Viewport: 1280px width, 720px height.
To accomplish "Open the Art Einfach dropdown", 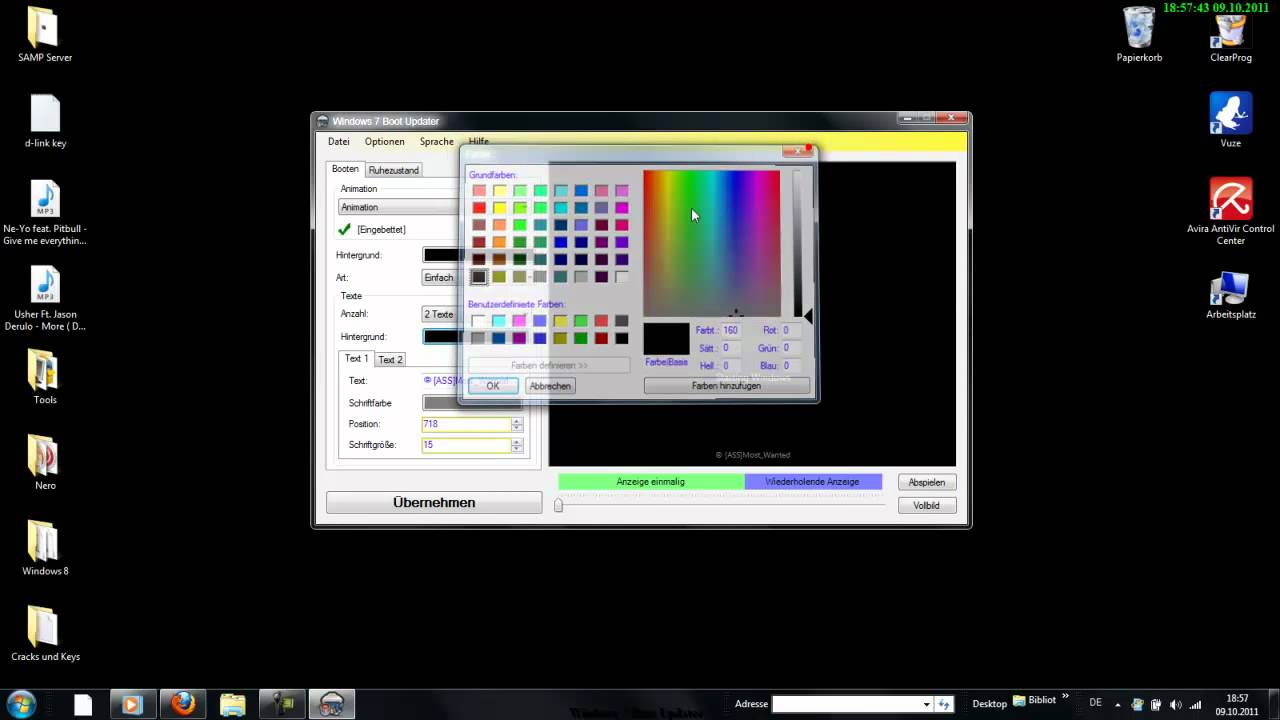I will [x=440, y=277].
